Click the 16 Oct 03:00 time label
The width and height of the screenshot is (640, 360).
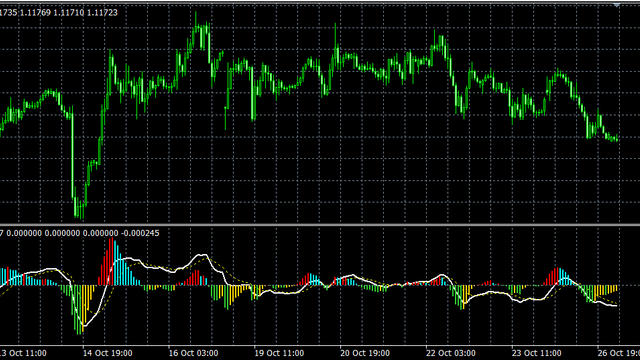tap(193, 353)
